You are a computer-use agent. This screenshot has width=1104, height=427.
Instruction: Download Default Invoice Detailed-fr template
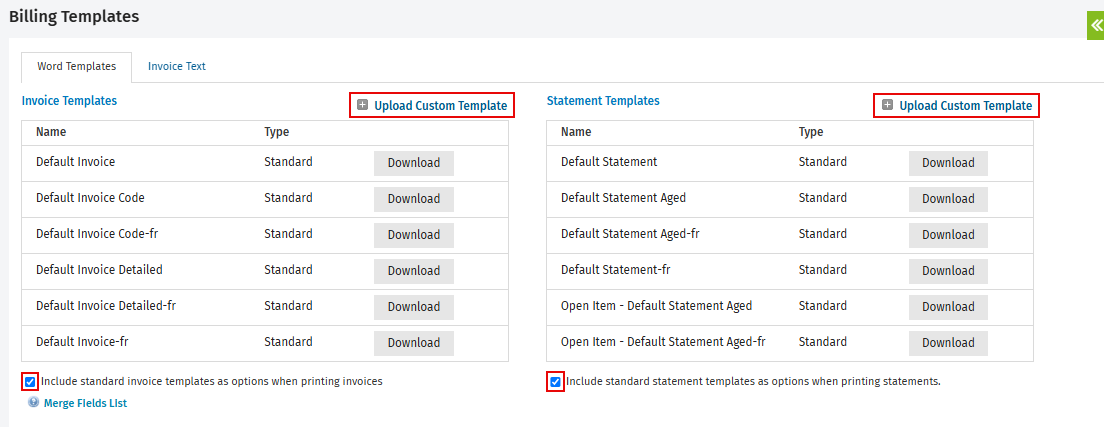[414, 307]
